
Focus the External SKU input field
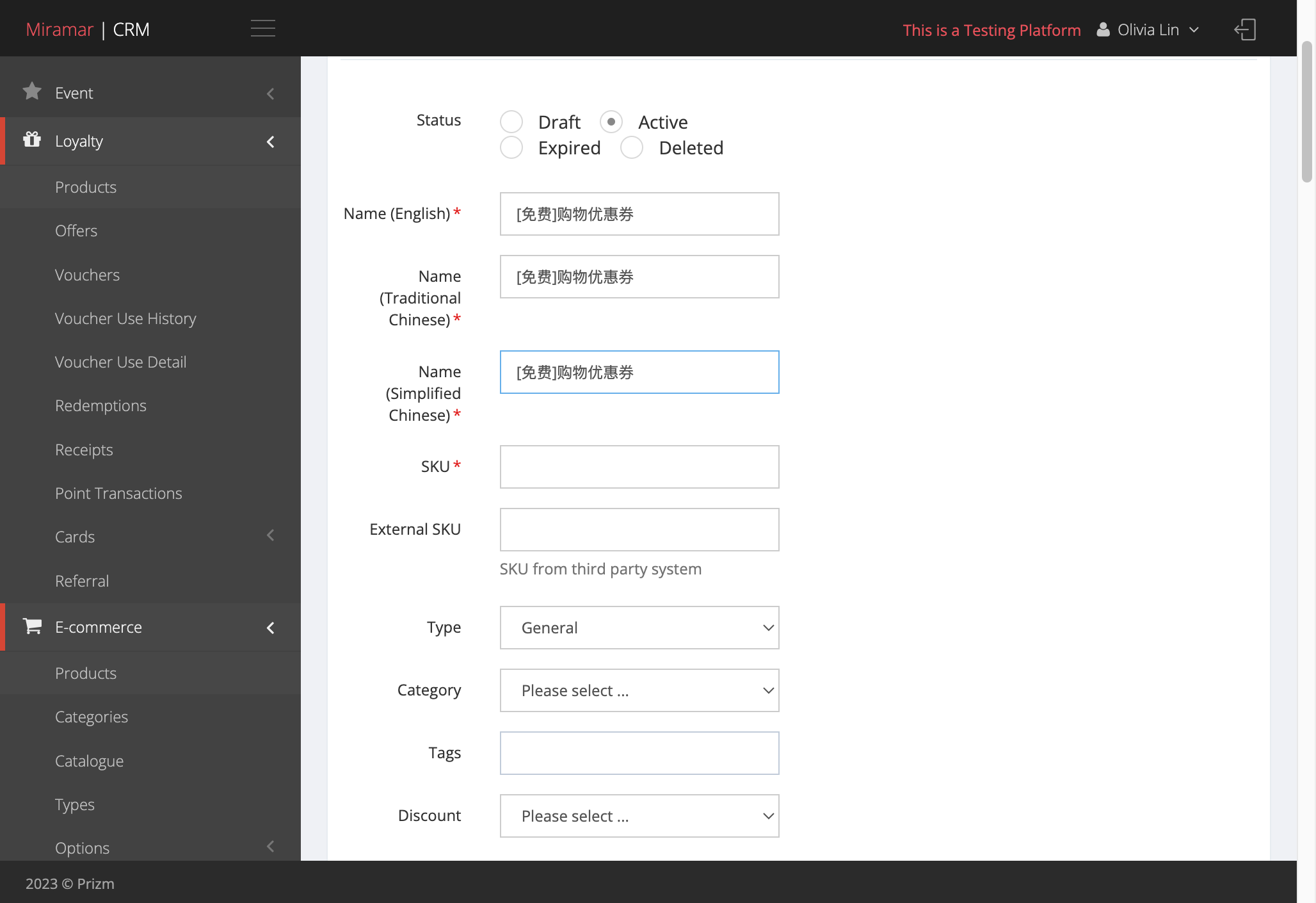639,530
